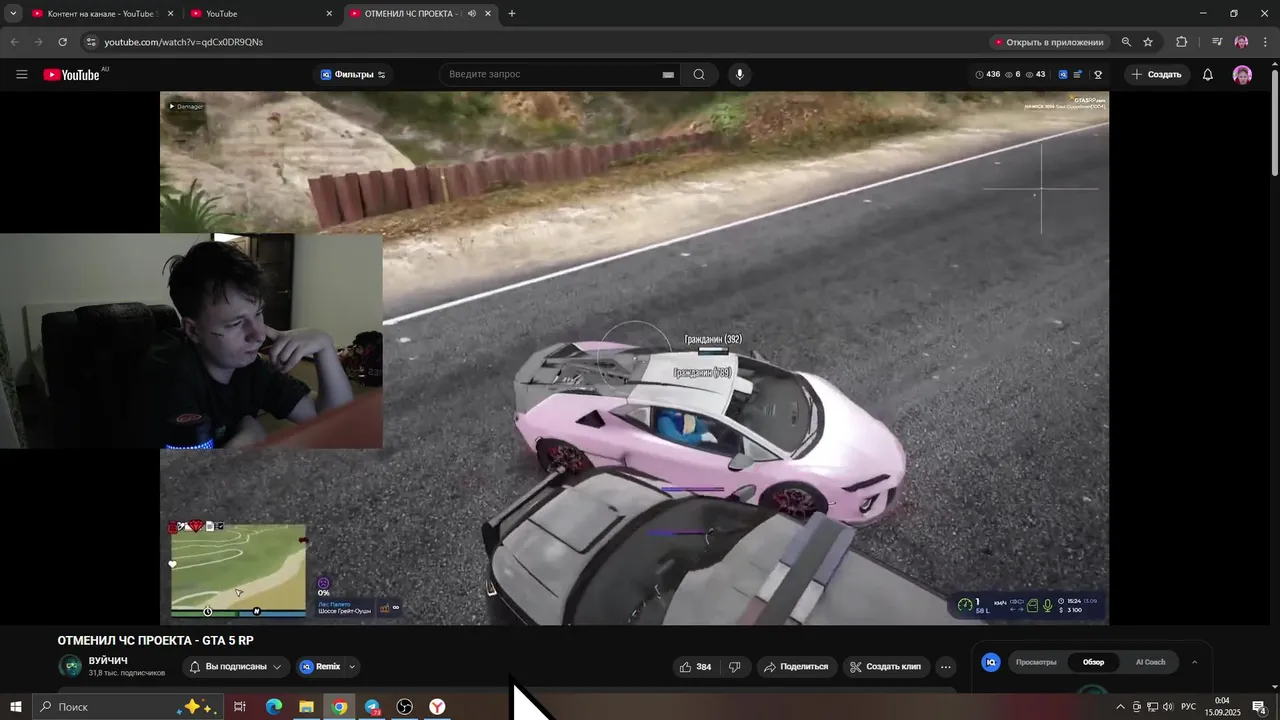Open the ВУЙЧИЧ channel name link

108,661
